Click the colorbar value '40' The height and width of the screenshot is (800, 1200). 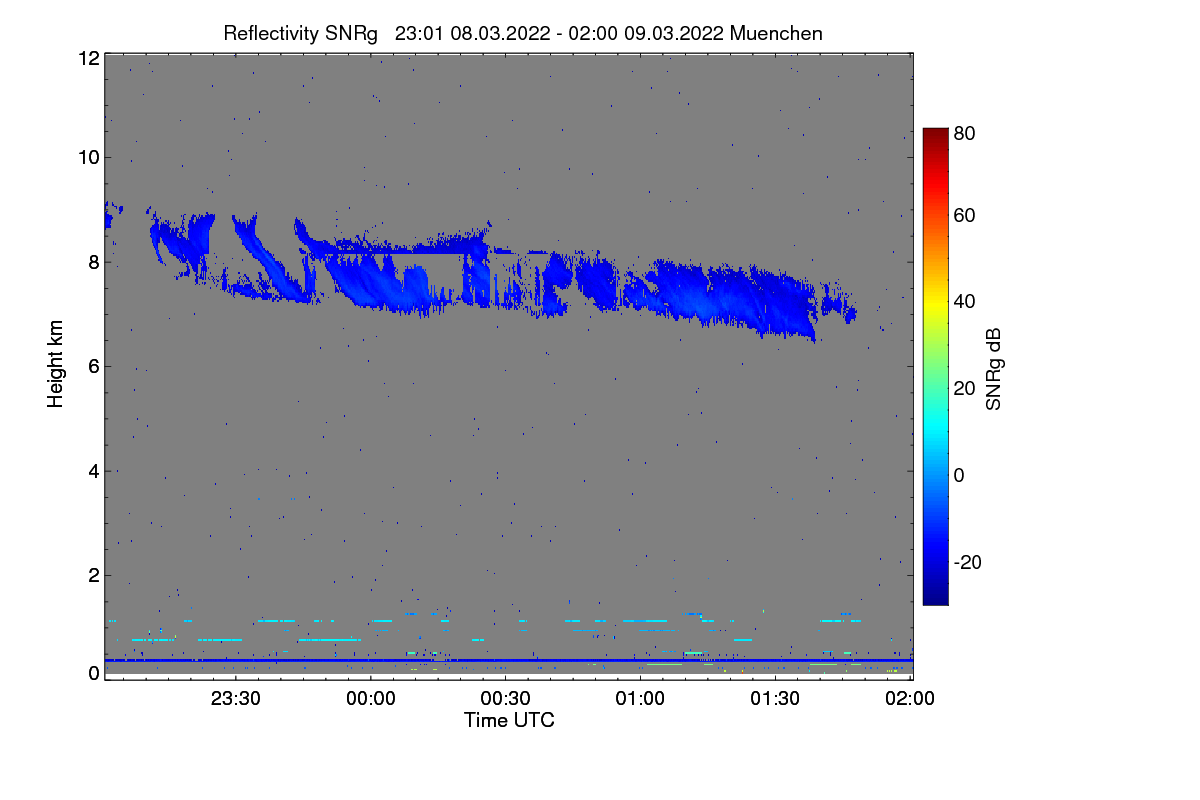tap(964, 302)
